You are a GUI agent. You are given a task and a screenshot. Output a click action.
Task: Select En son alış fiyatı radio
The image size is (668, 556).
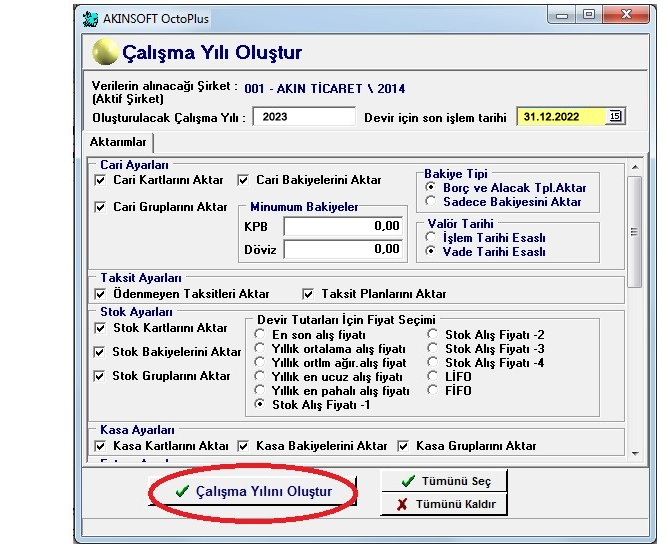[x=259, y=334]
